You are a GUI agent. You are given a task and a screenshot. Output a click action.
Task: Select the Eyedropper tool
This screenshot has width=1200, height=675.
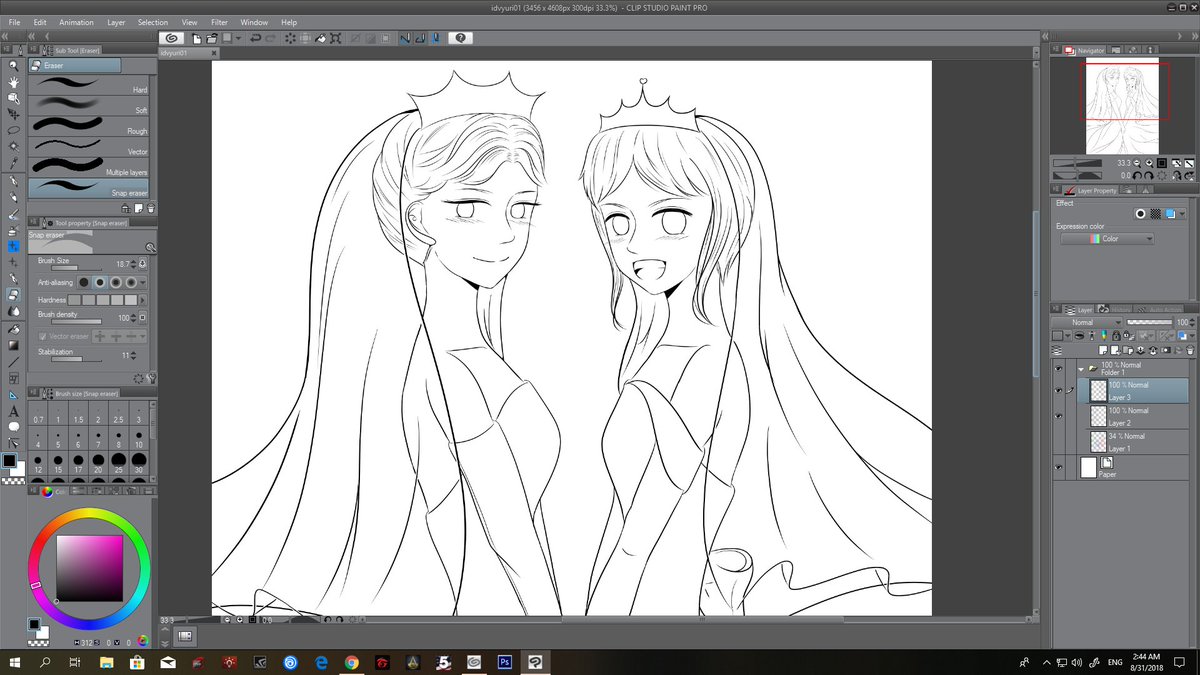[x=14, y=163]
